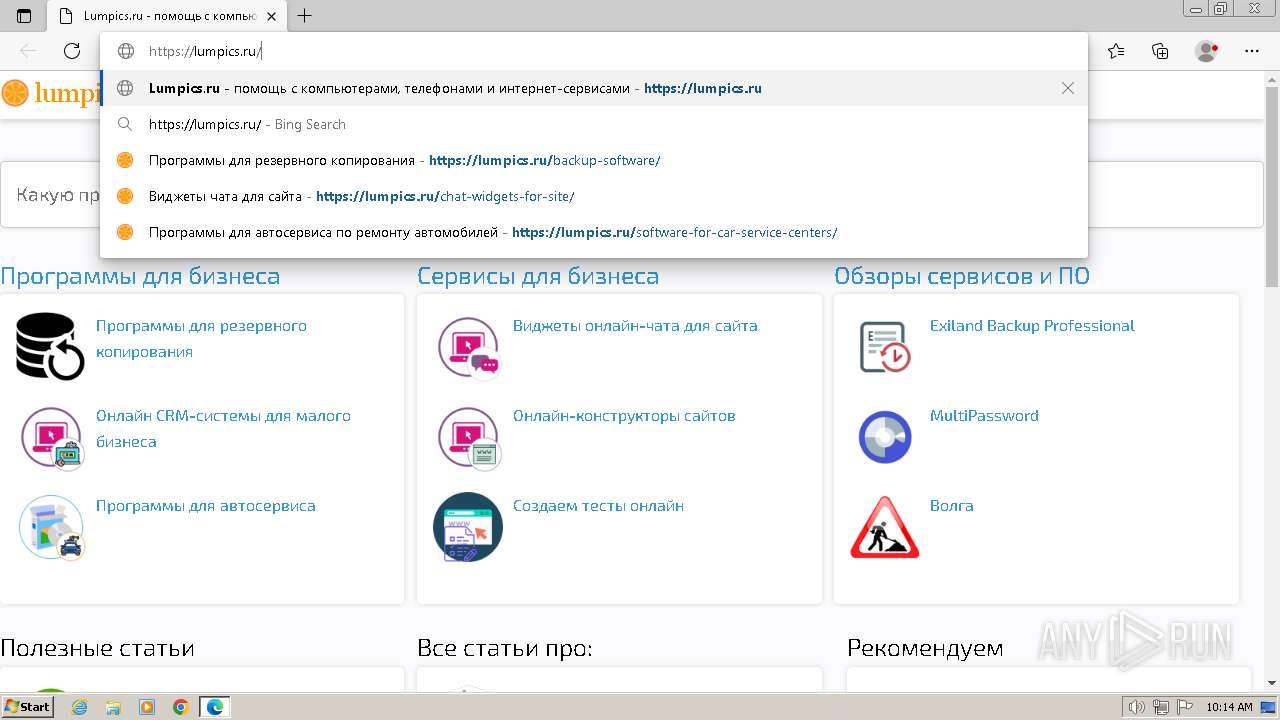1280x720 pixels.
Task: Open Сервисы для бизнеса section heading
Action: tap(538, 276)
